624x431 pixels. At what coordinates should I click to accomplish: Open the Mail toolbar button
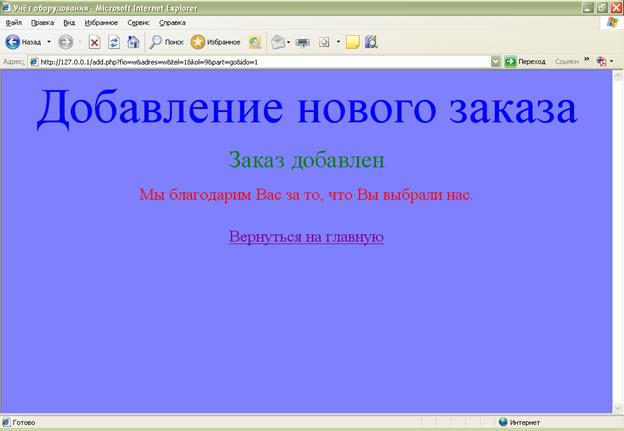click(277, 42)
